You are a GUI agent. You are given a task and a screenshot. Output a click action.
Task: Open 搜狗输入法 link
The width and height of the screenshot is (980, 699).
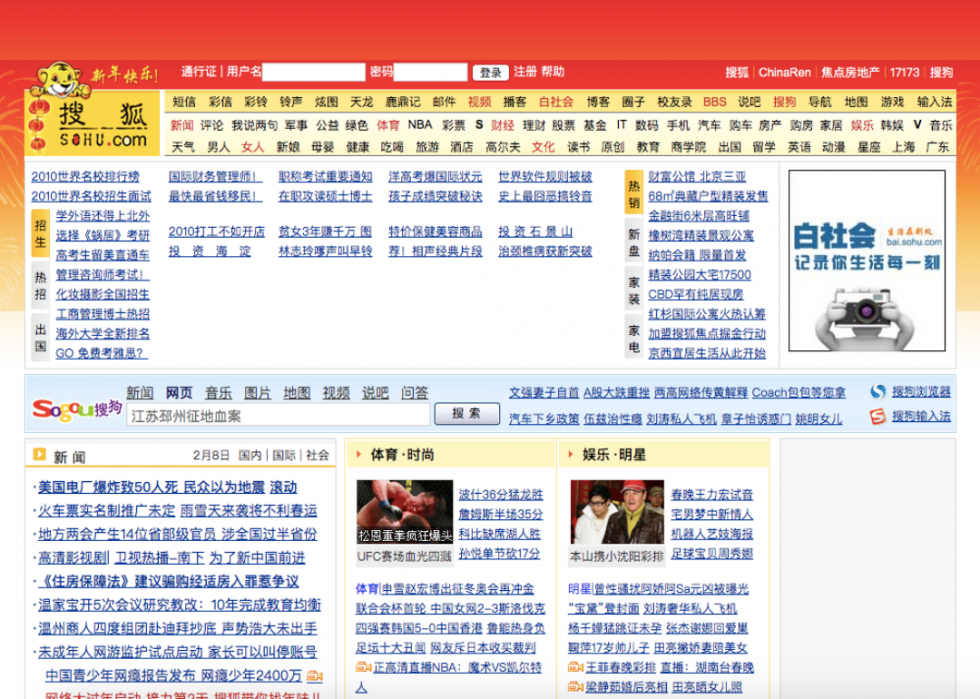click(x=921, y=416)
